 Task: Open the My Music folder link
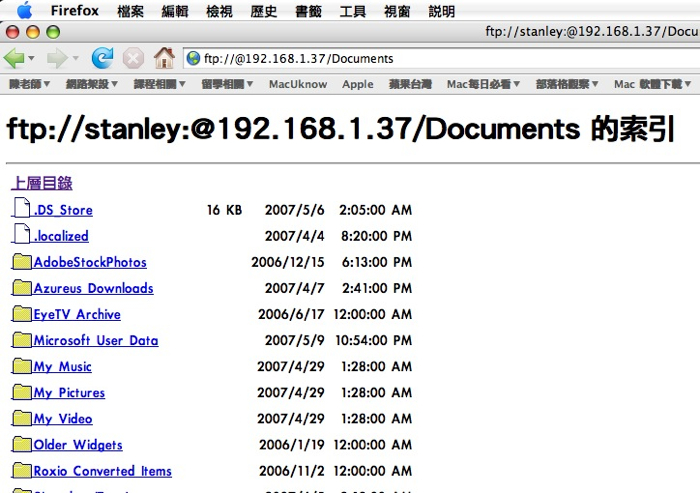point(62,367)
